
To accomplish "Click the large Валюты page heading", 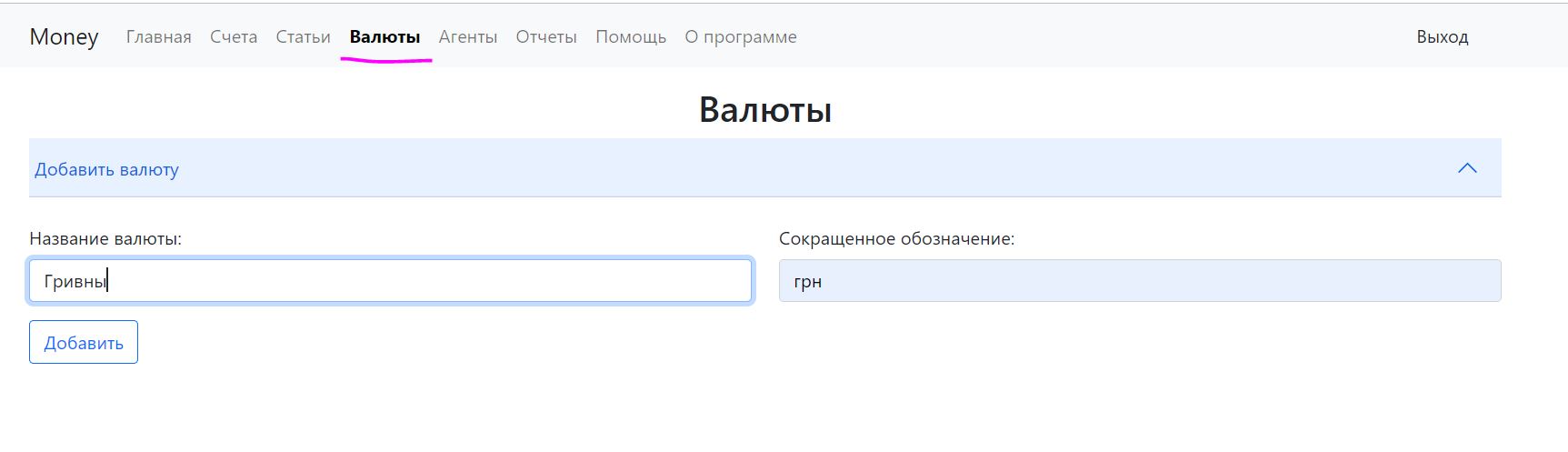I will pos(764,110).
